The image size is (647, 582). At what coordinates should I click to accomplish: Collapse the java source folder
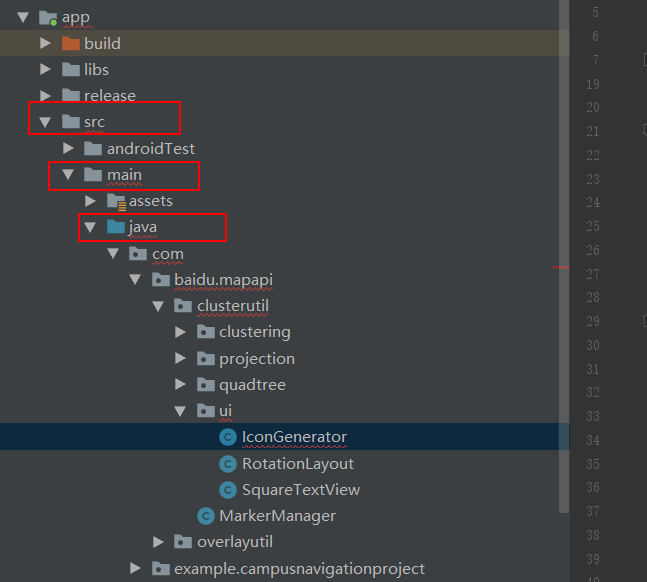[90, 227]
